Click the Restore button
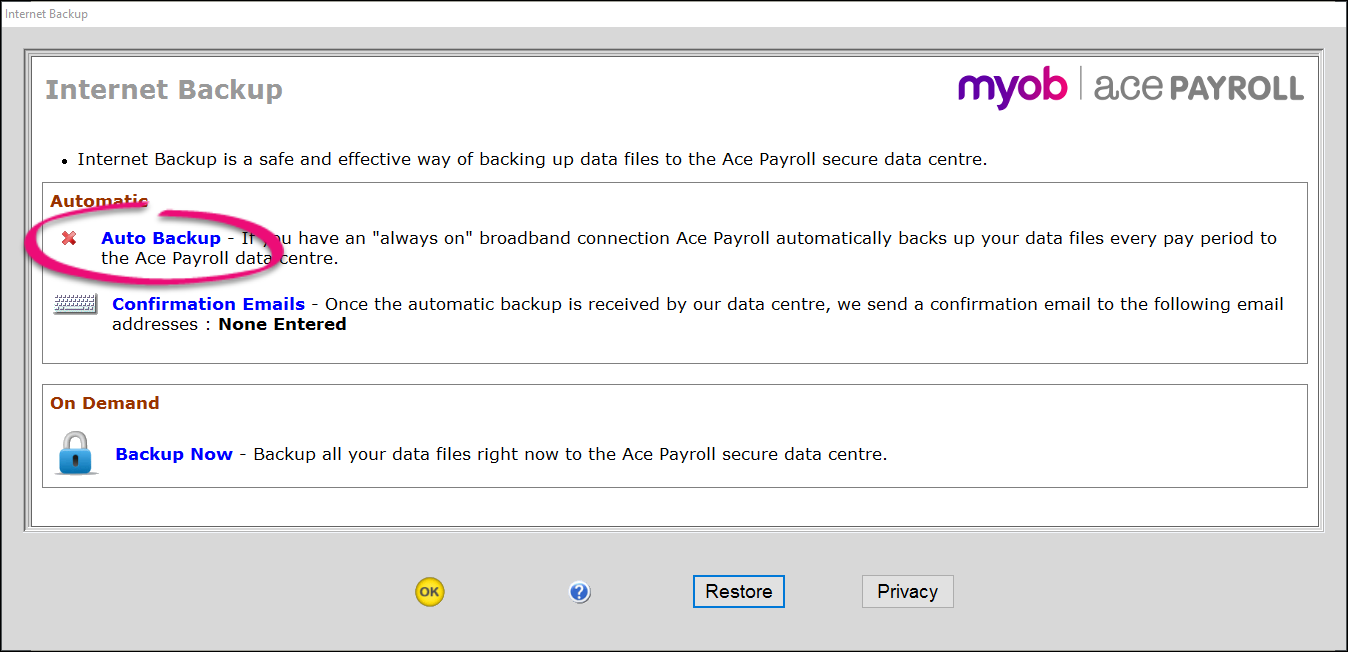Image resolution: width=1348 pixels, height=652 pixels. 738,591
